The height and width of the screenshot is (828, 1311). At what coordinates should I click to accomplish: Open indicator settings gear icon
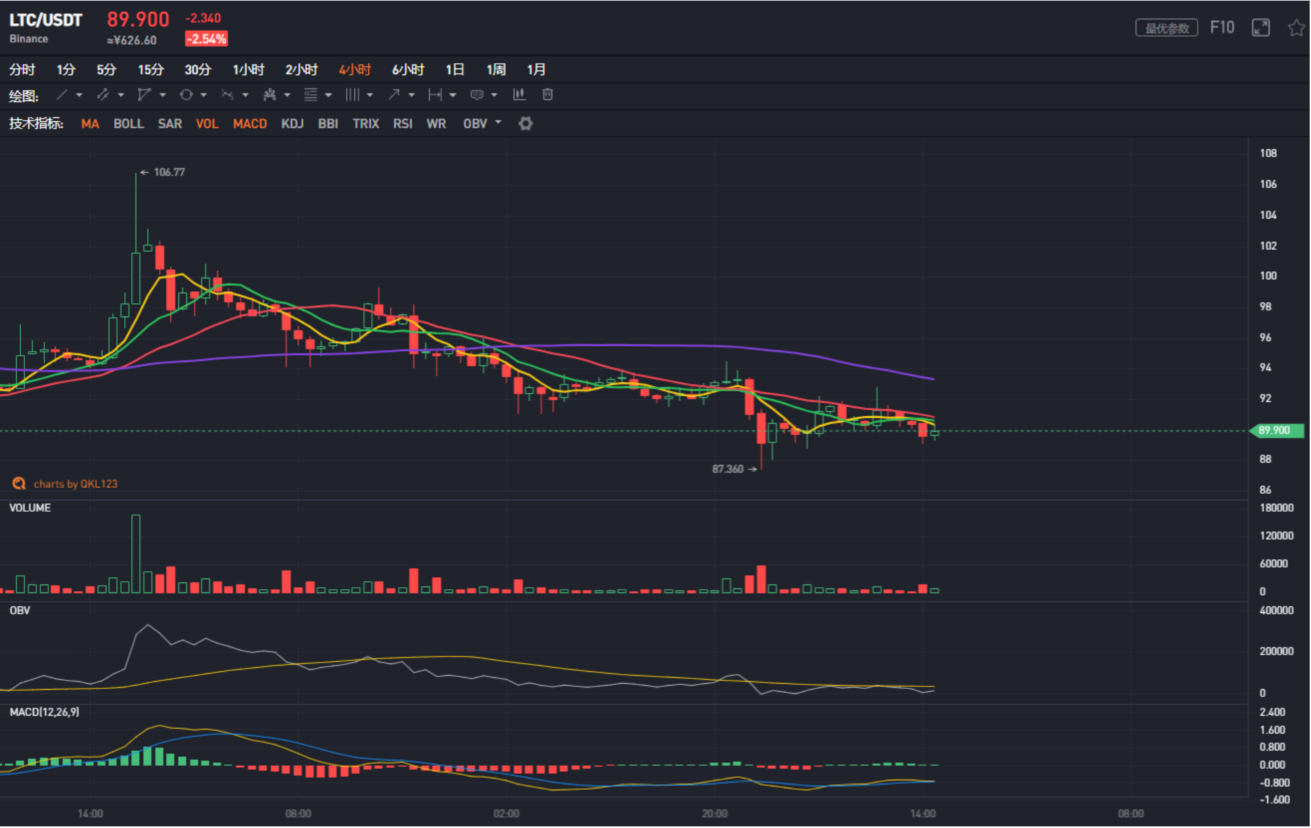click(x=525, y=124)
